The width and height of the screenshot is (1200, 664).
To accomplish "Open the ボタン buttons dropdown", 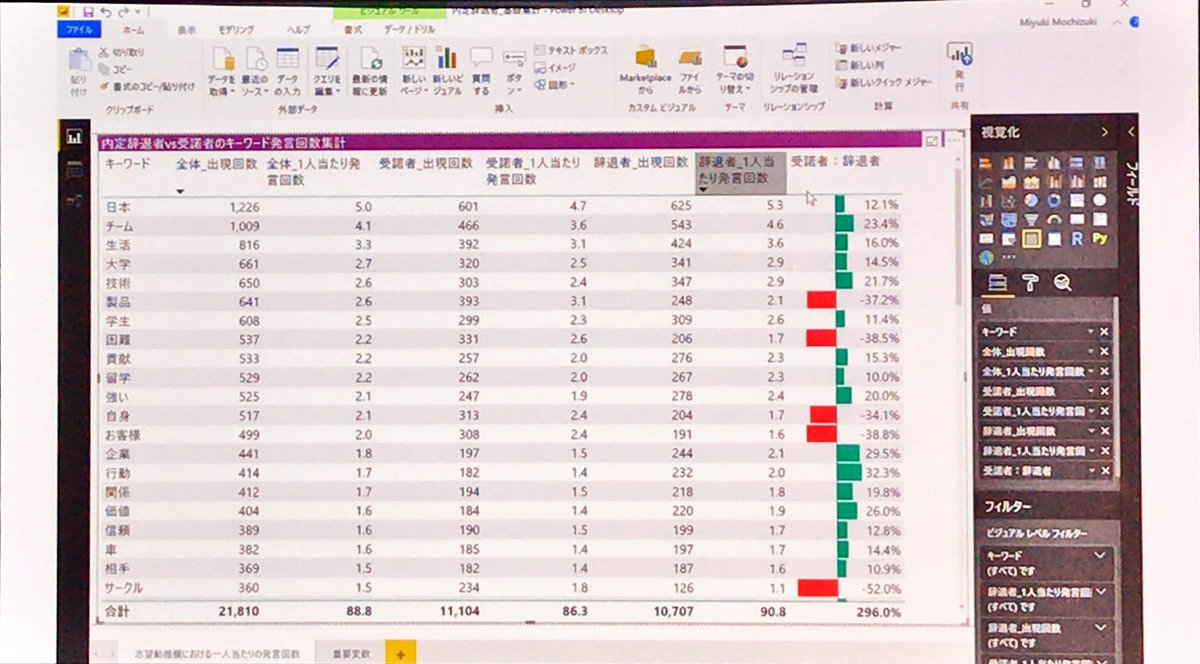I will click(x=514, y=72).
